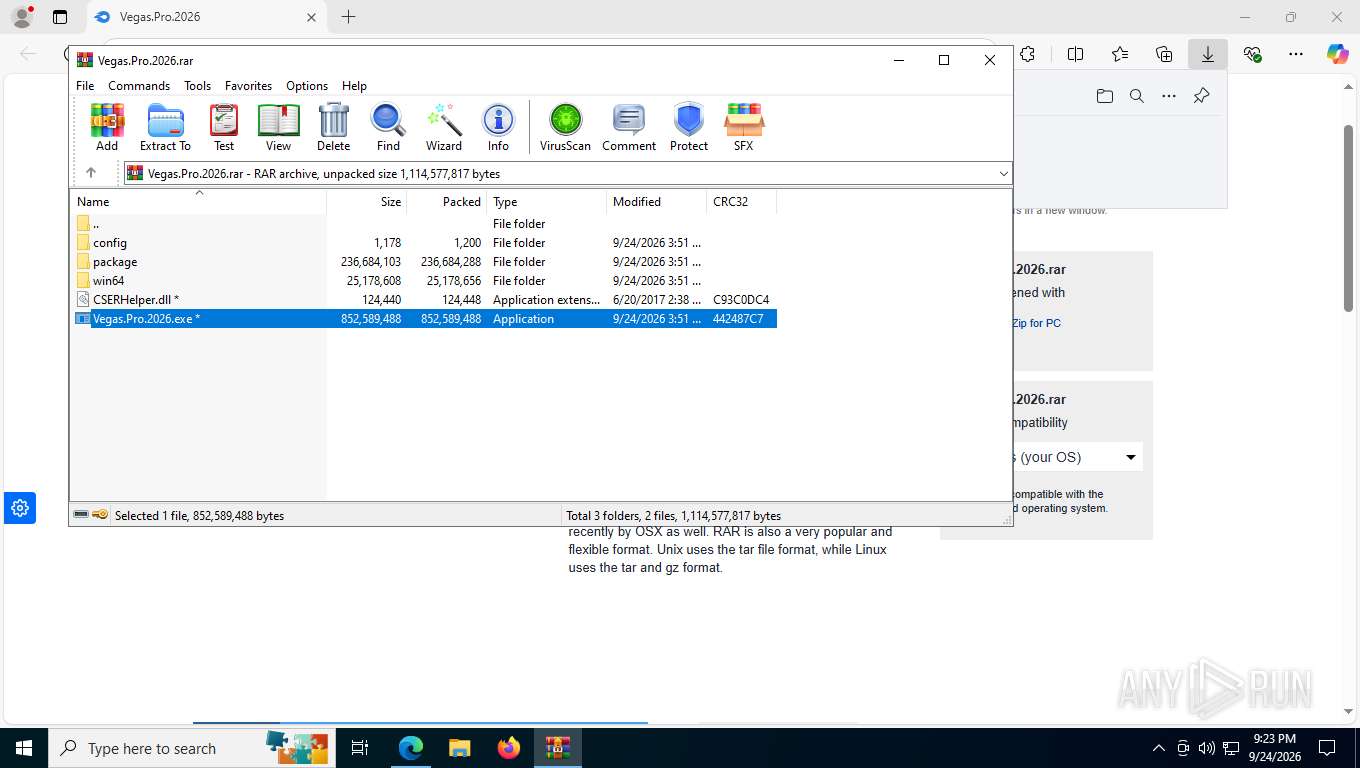Select the CSERHelper.dll file

425,300
